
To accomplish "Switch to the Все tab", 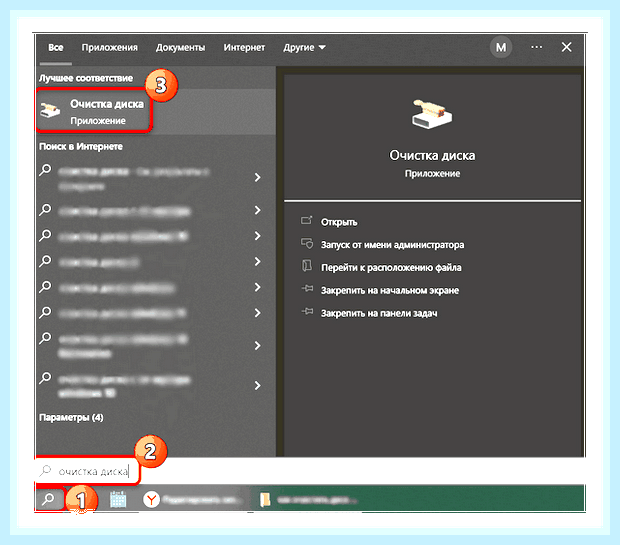I will click(55, 48).
